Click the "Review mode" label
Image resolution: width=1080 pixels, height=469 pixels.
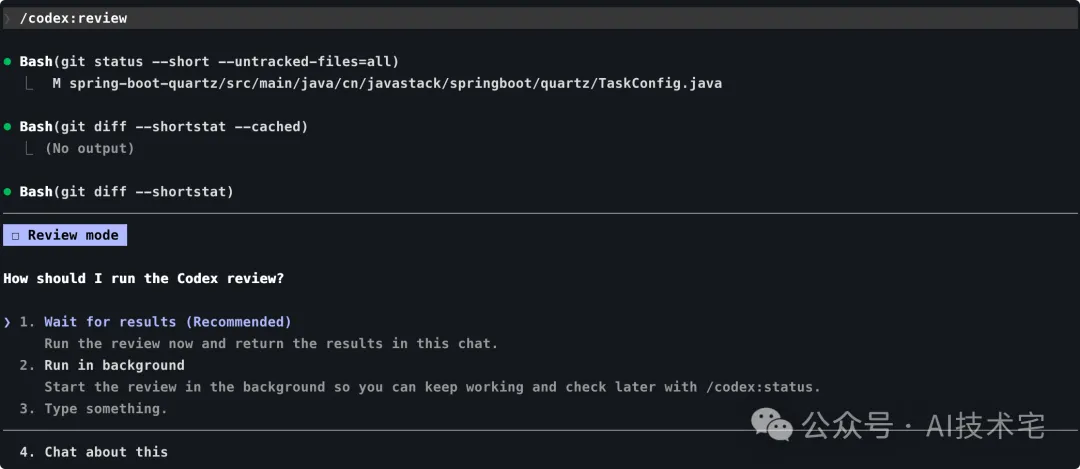point(72,236)
